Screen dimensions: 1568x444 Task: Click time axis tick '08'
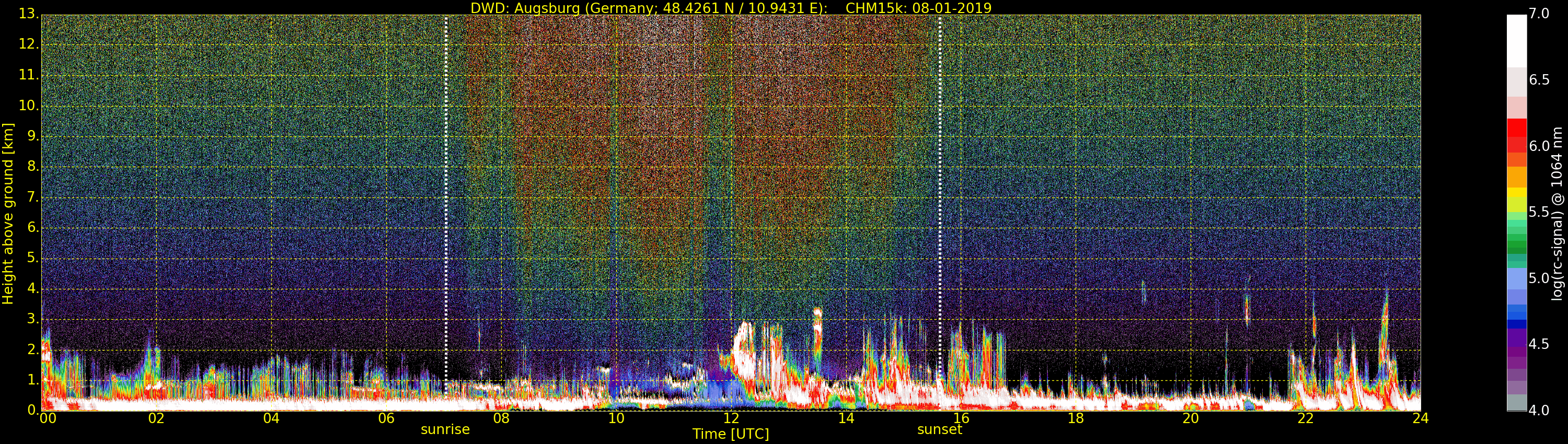(x=502, y=418)
